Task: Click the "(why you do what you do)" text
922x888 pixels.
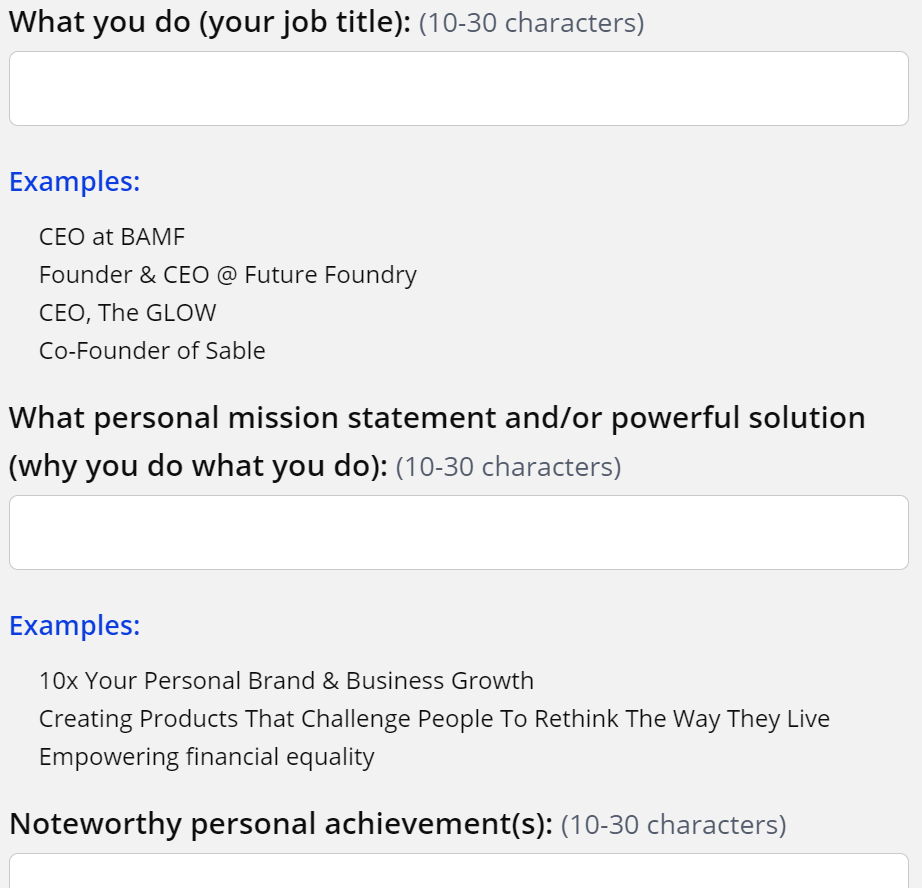Action: click(x=198, y=466)
